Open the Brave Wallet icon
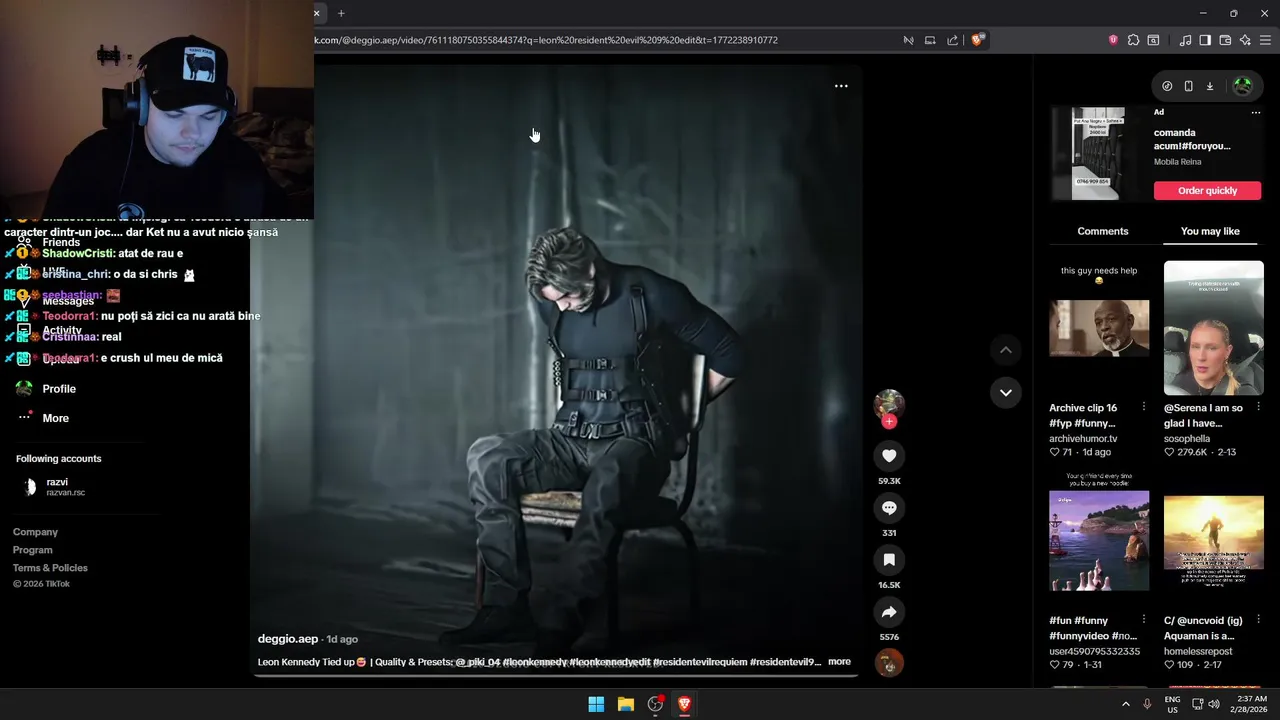Viewport: 1280px width, 720px height. pos(1225,40)
